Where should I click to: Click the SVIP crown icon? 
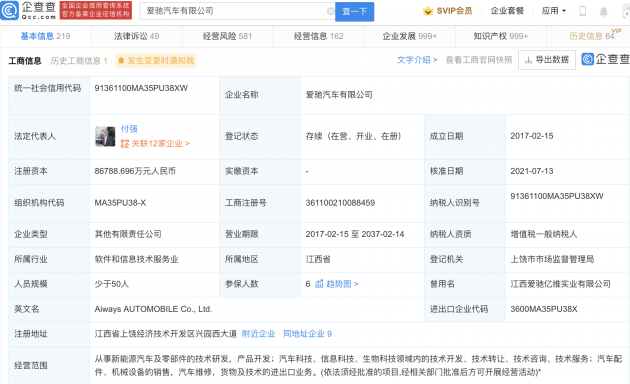[428, 11]
